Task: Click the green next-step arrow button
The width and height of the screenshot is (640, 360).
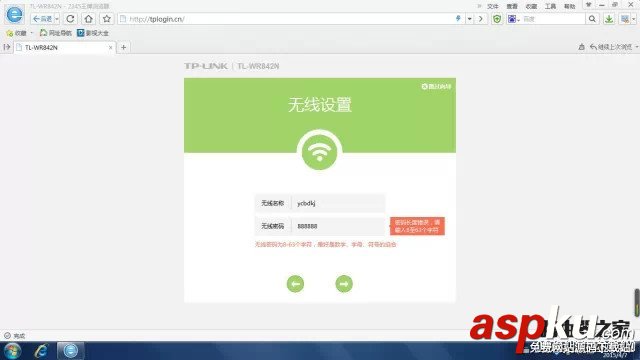Action: (x=344, y=284)
